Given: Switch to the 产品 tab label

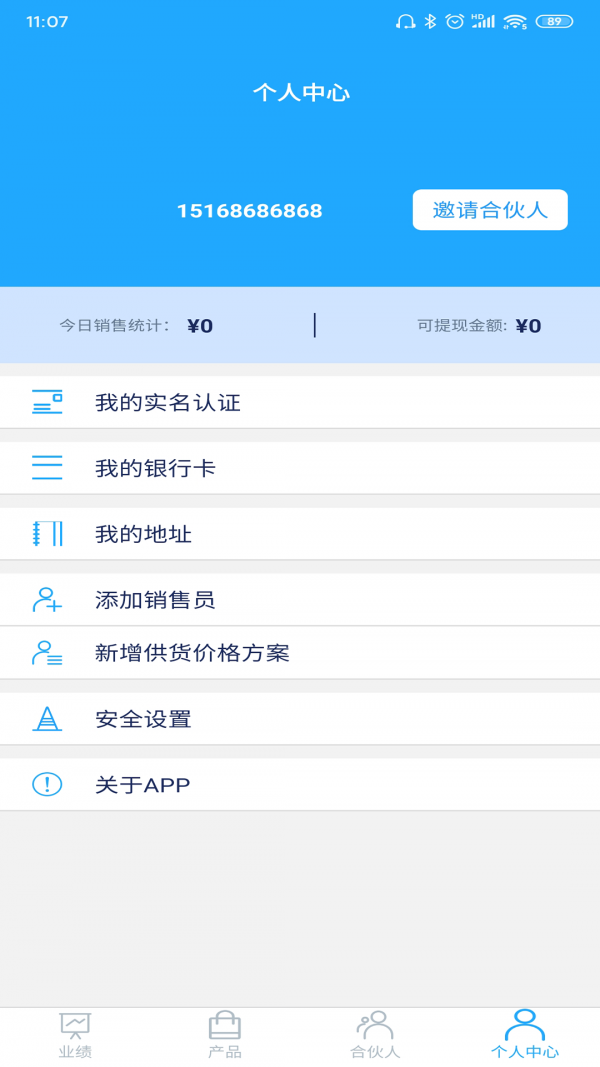Looking at the screenshot, I should [x=224, y=1052].
